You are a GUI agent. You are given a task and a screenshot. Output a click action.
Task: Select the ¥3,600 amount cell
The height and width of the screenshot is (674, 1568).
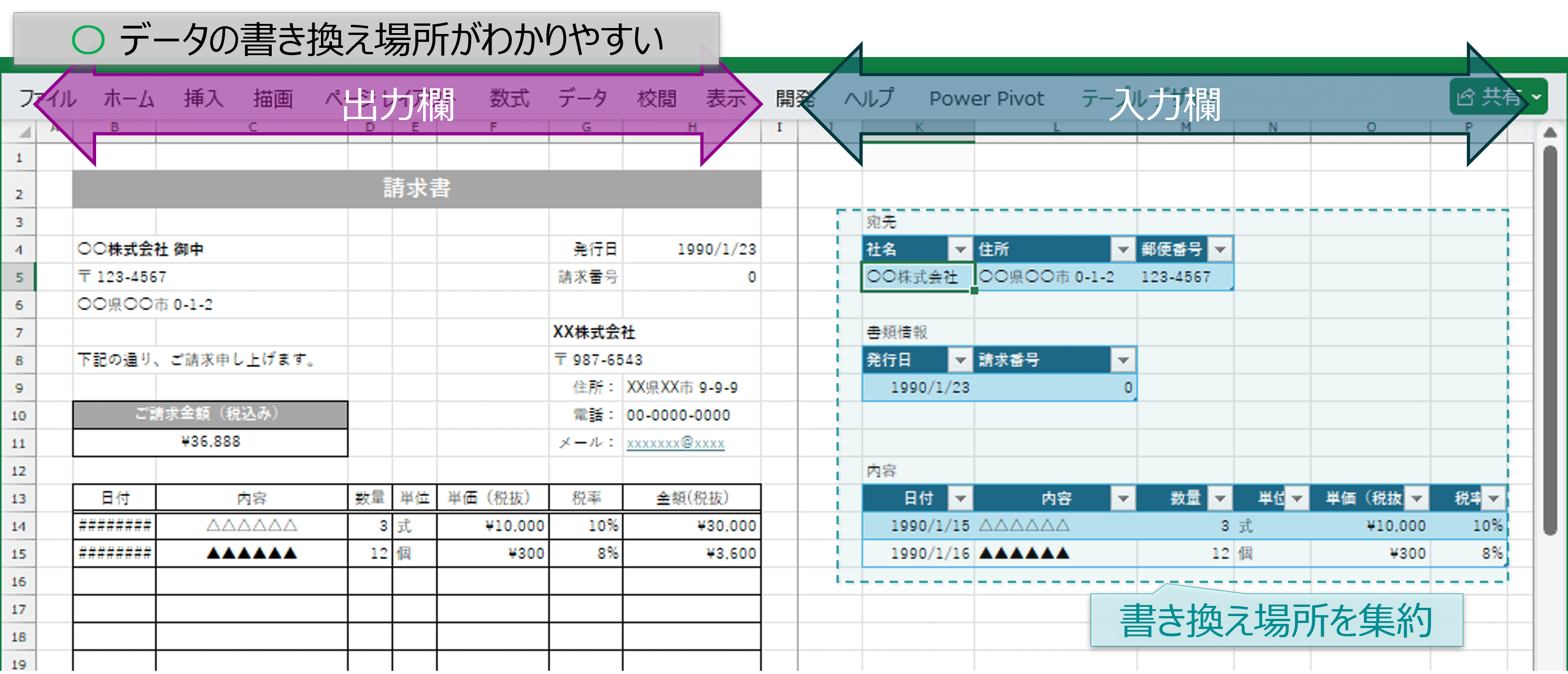pos(692,554)
